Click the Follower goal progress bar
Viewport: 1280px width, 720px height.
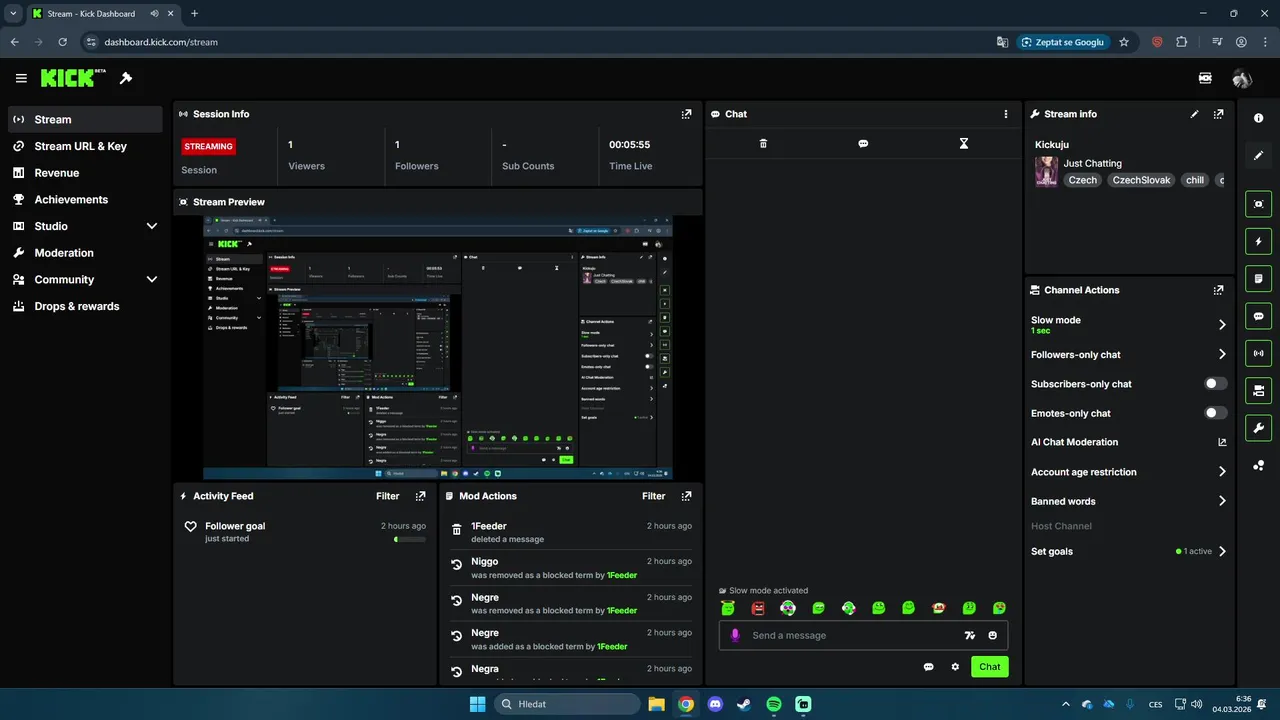[410, 539]
